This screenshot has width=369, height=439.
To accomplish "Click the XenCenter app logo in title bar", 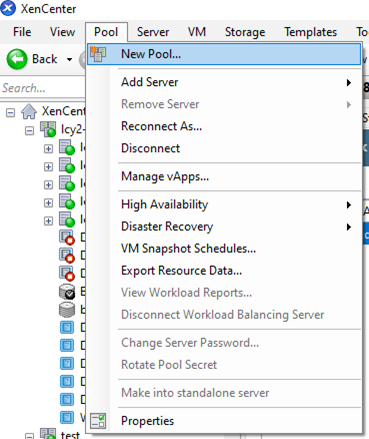I will 8,8.
